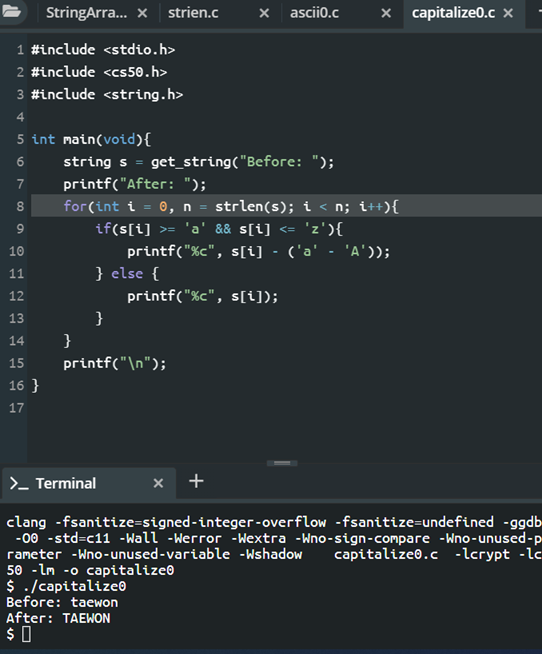Click the printf with ('a' - 'A') line
The image size is (542, 654).
tap(259, 252)
